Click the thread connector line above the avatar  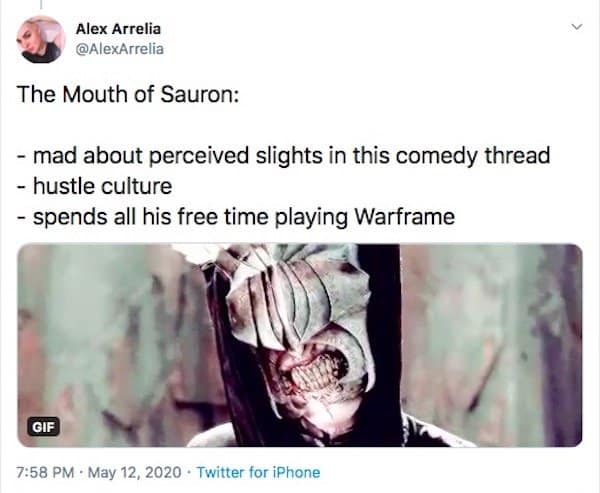[x=40, y=4]
